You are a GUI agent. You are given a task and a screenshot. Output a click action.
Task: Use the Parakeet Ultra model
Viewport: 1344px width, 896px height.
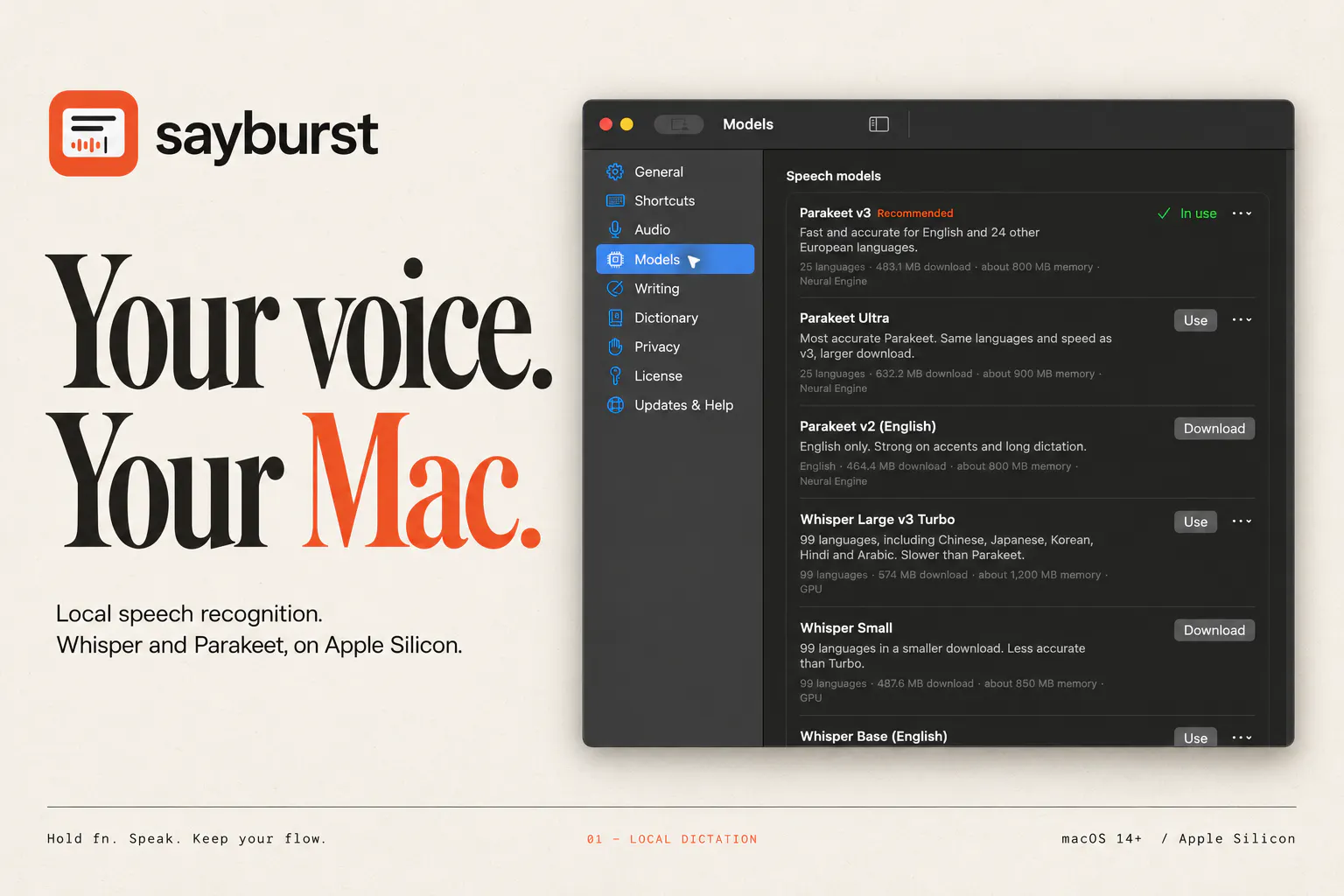[1195, 320]
